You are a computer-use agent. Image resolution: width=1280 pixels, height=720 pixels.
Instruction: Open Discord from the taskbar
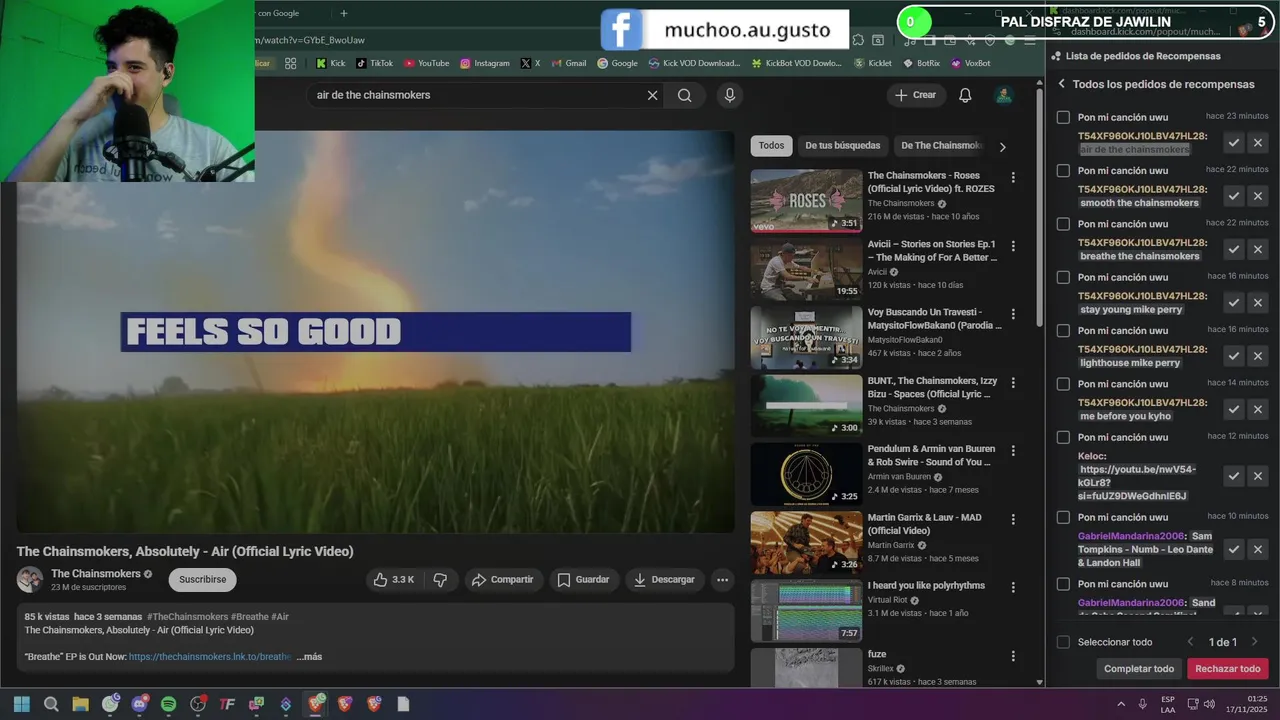(x=139, y=704)
